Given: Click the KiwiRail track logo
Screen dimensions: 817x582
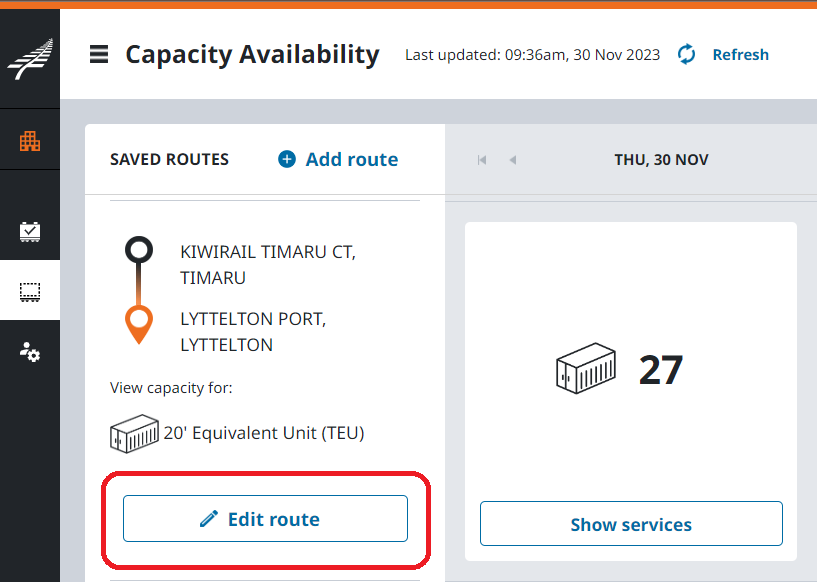Looking at the screenshot, I should coord(30,59).
